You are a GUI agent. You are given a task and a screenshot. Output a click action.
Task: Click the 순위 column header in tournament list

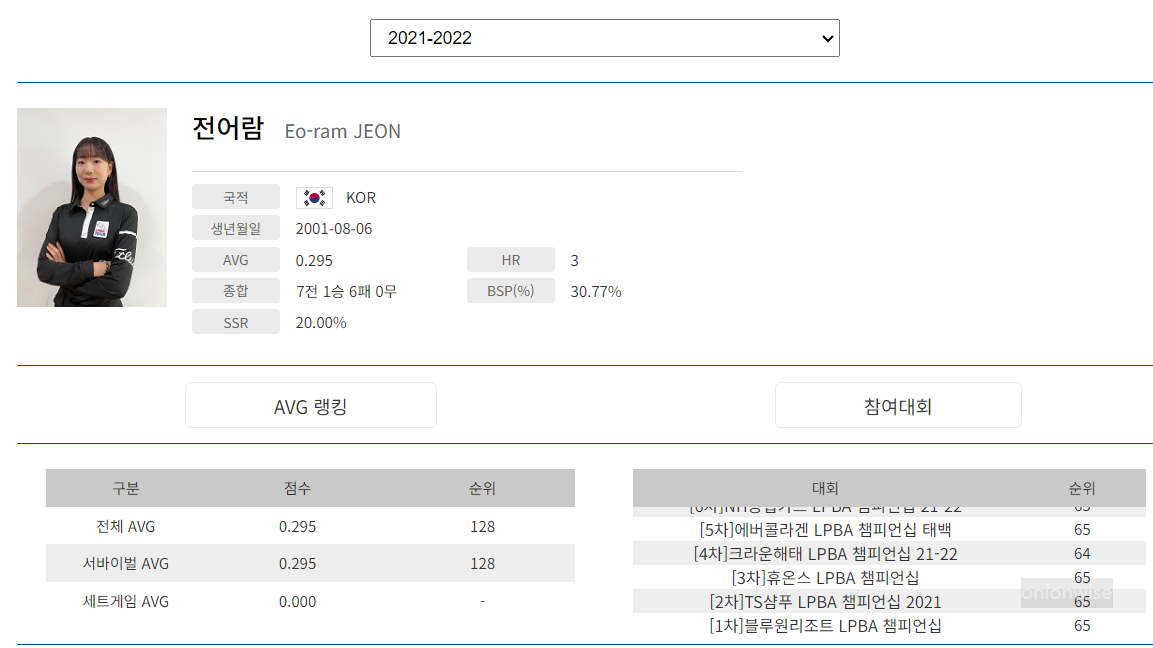coord(1080,488)
